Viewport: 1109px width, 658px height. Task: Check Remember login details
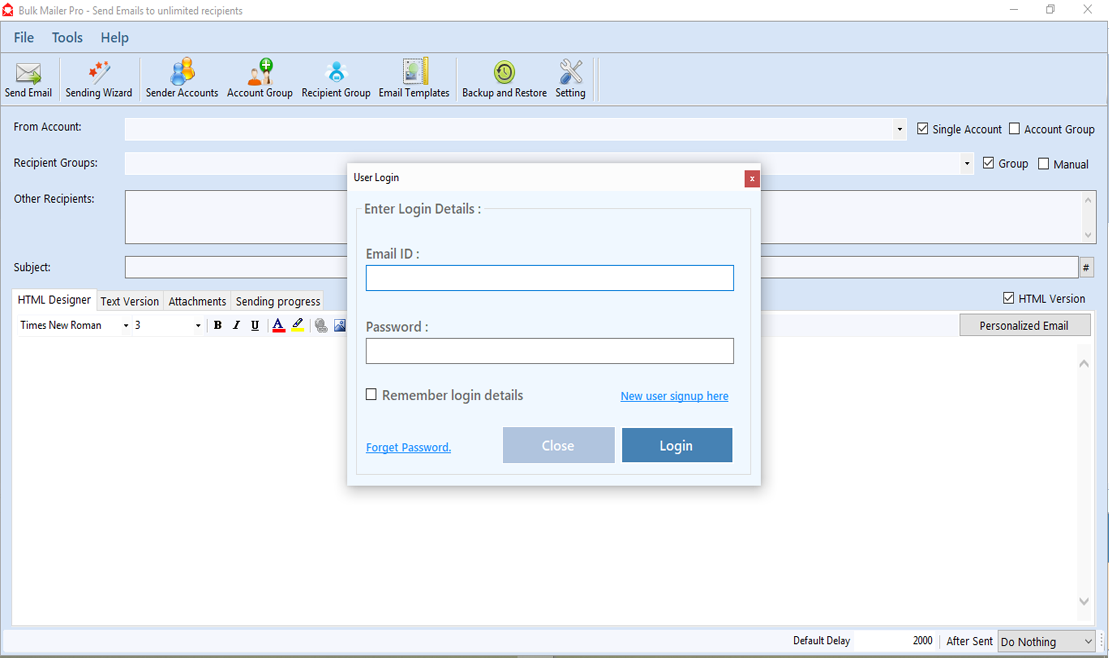pyautogui.click(x=371, y=394)
